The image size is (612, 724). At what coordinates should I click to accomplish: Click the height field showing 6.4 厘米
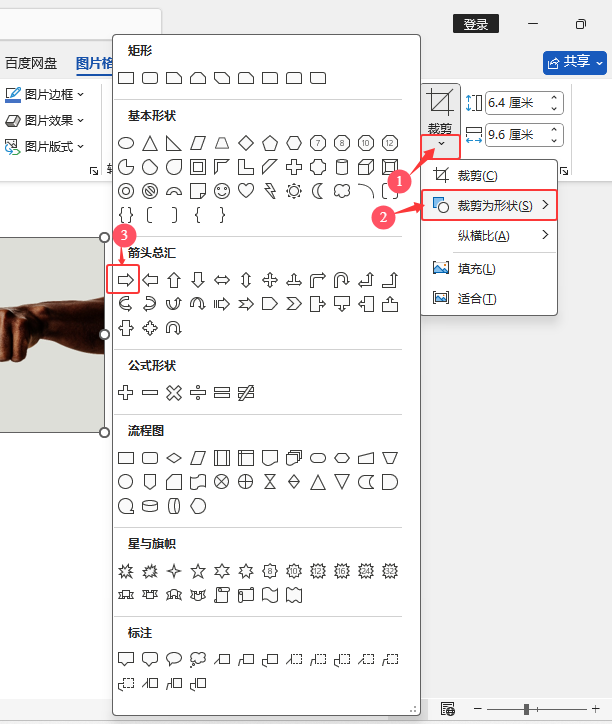point(524,103)
